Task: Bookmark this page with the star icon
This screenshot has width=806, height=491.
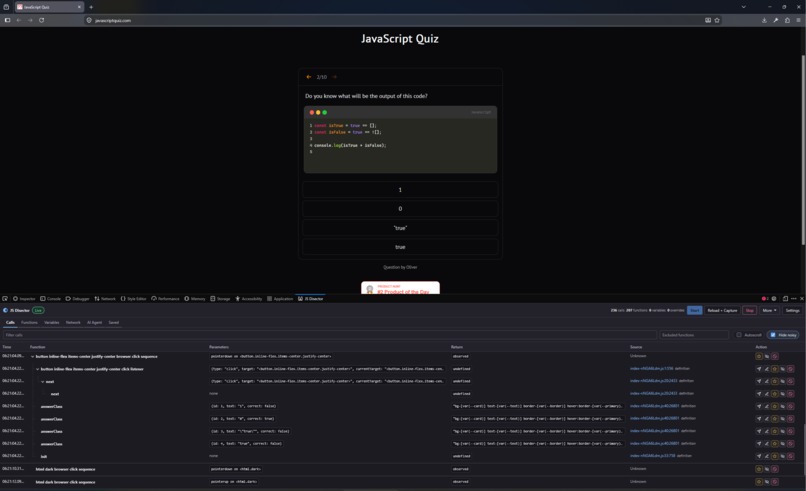Action: click(717, 20)
